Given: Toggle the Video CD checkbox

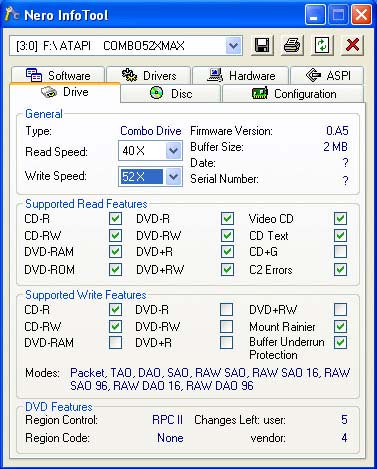Looking at the screenshot, I should (x=340, y=219).
